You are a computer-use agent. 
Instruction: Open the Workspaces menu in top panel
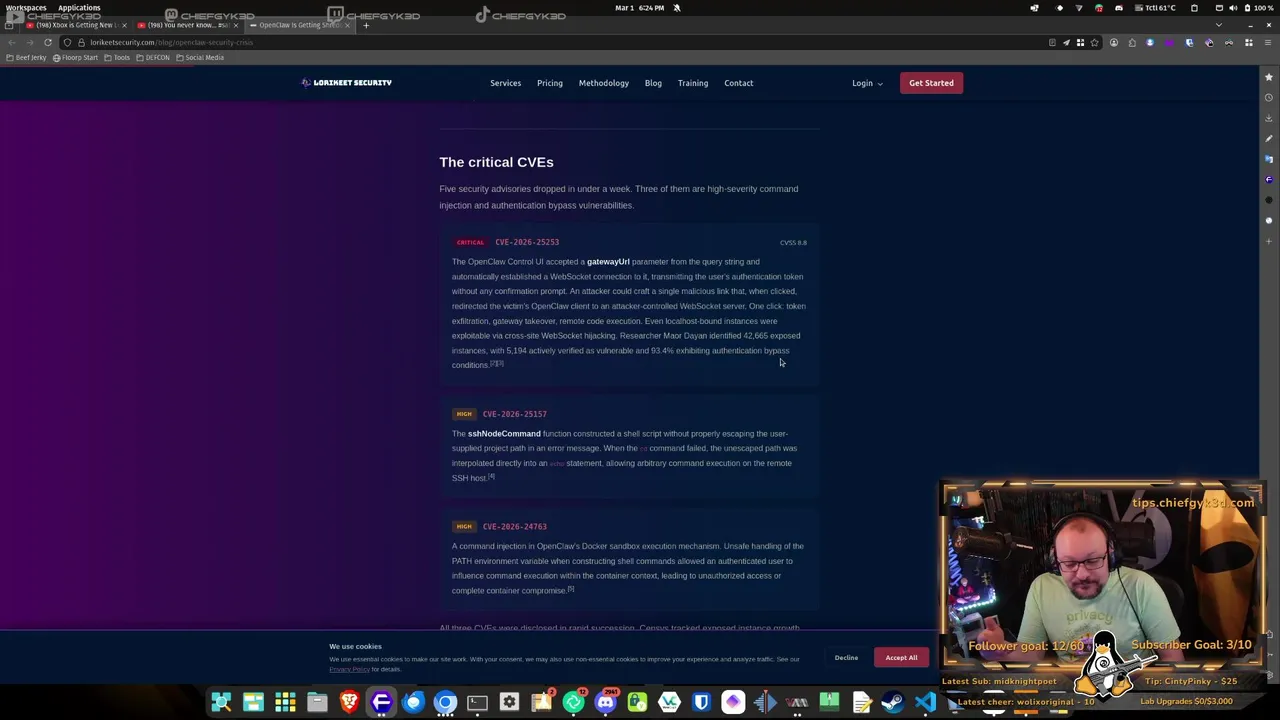pyautogui.click(x=26, y=8)
